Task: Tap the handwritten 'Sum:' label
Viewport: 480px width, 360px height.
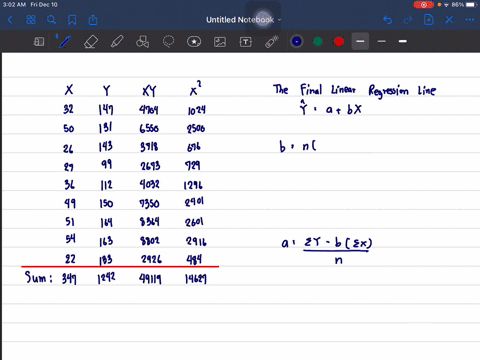Action: tap(38, 277)
